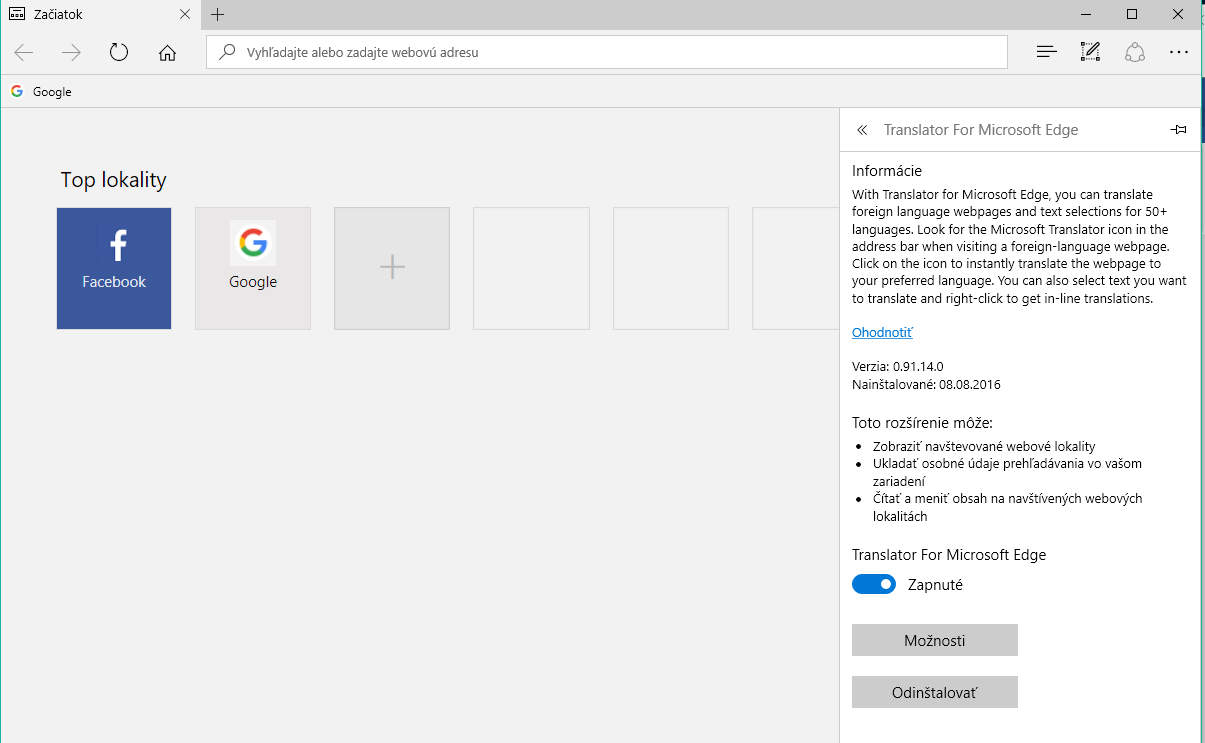Select the Začiatok tab

100,14
